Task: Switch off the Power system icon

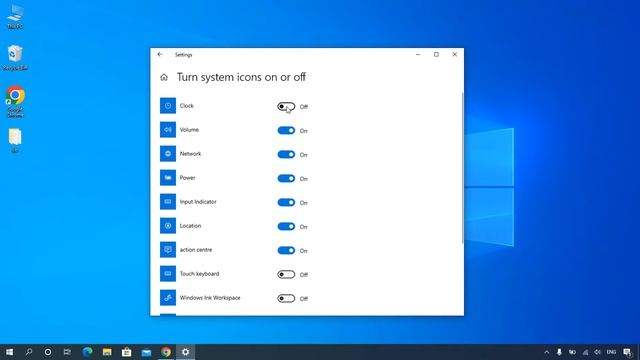Action: coord(286,178)
